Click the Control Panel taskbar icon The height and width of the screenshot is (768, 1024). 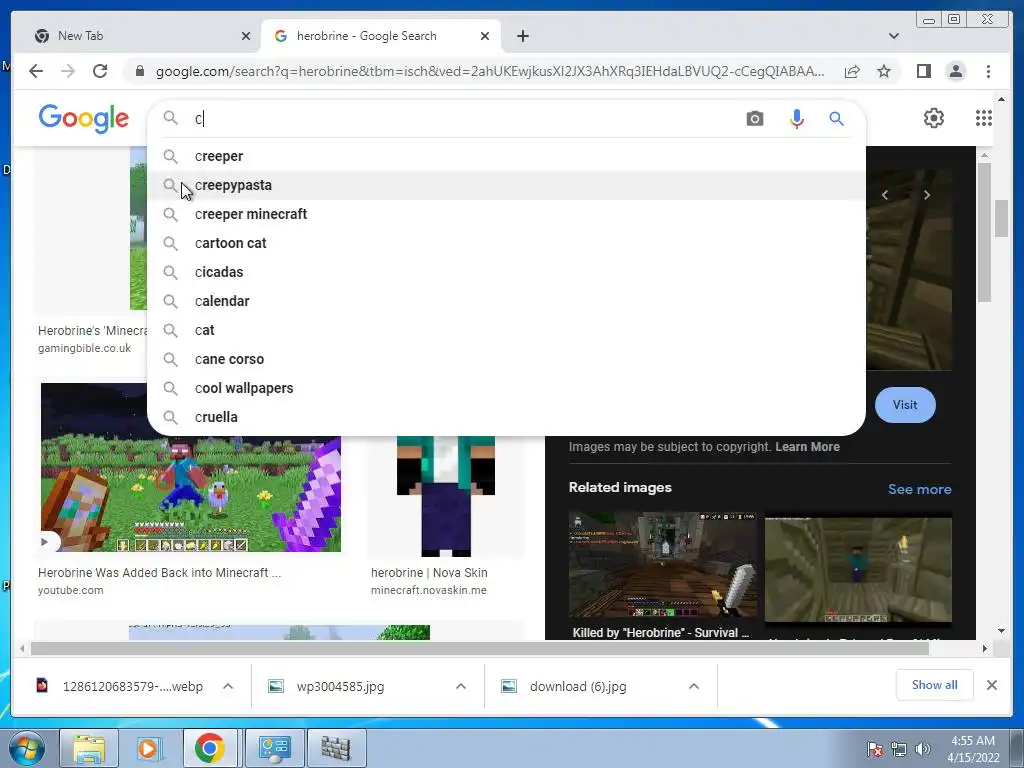274,748
